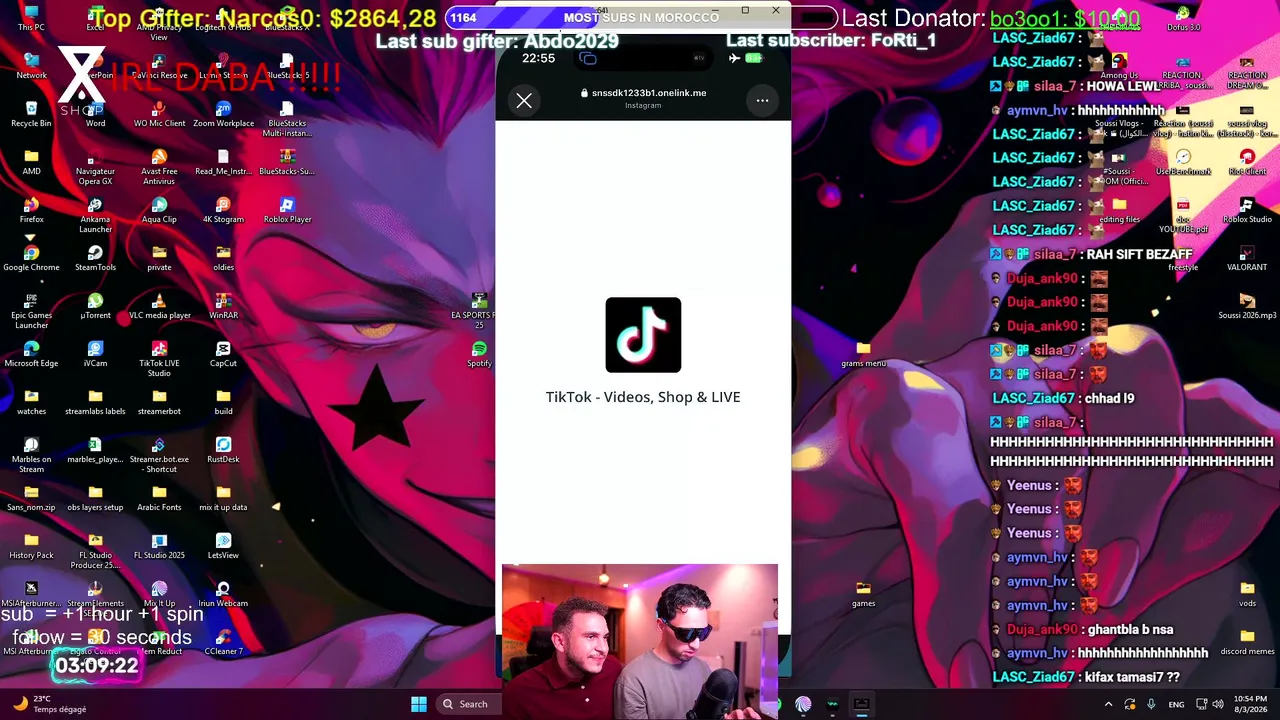This screenshot has width=1280, height=720.
Task: Open the 'streamlabs labels' folder
Action: pos(95,401)
